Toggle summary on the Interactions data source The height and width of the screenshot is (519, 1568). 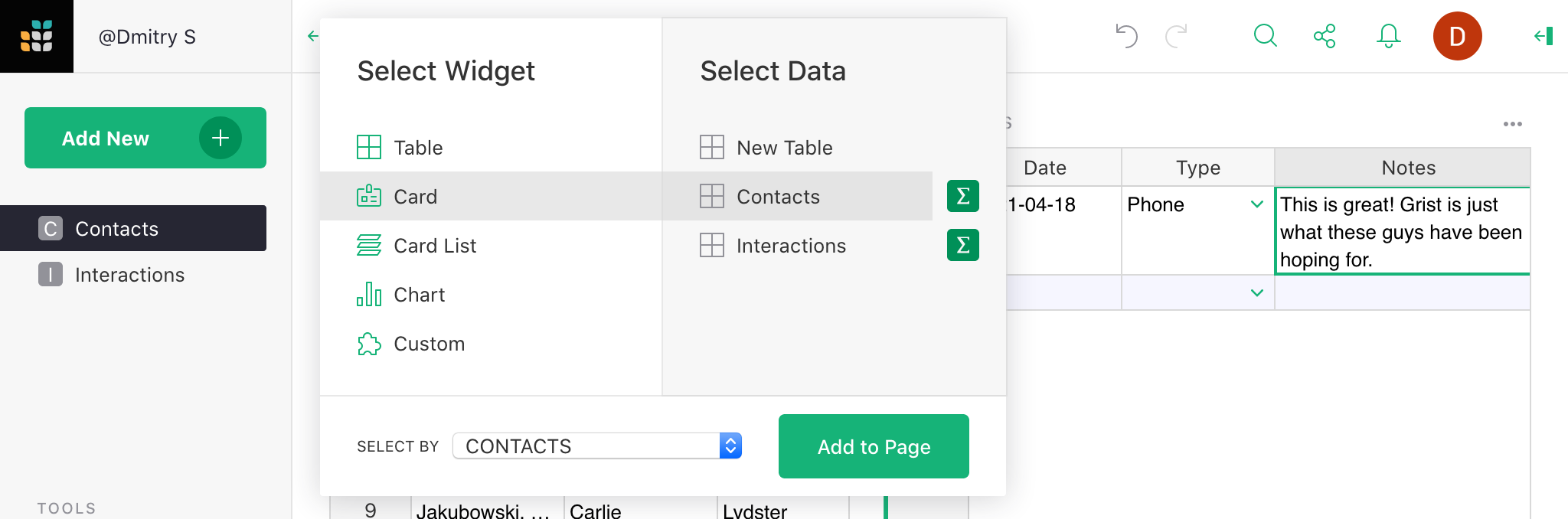962,246
